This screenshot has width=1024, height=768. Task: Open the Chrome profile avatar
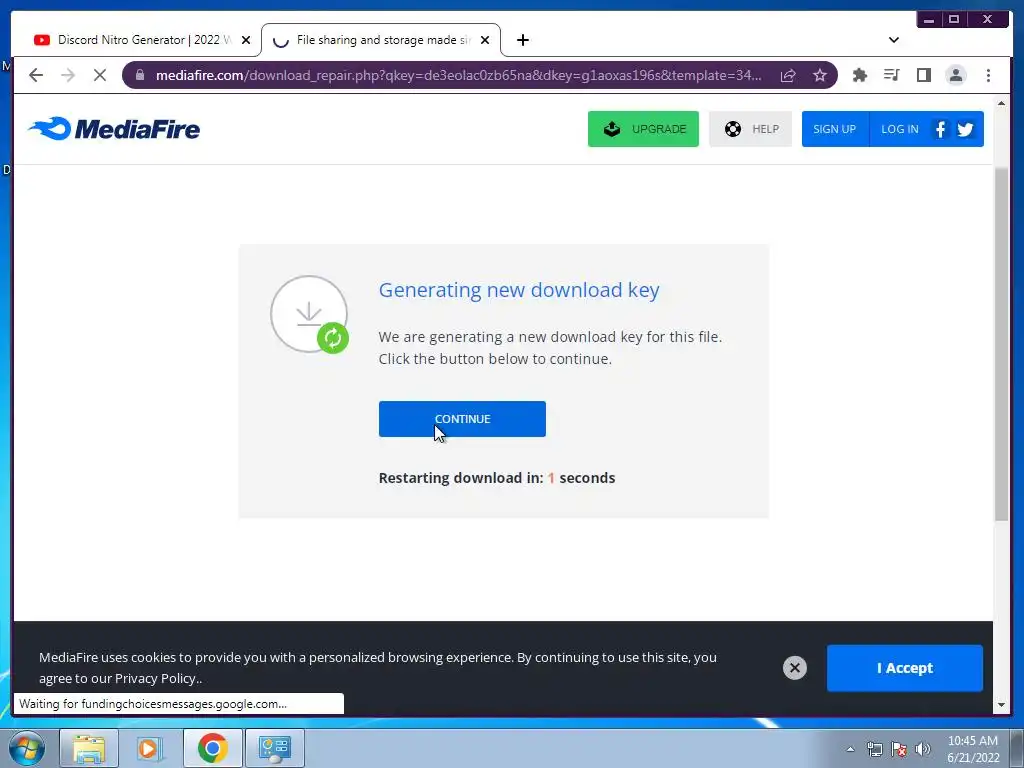point(955,75)
